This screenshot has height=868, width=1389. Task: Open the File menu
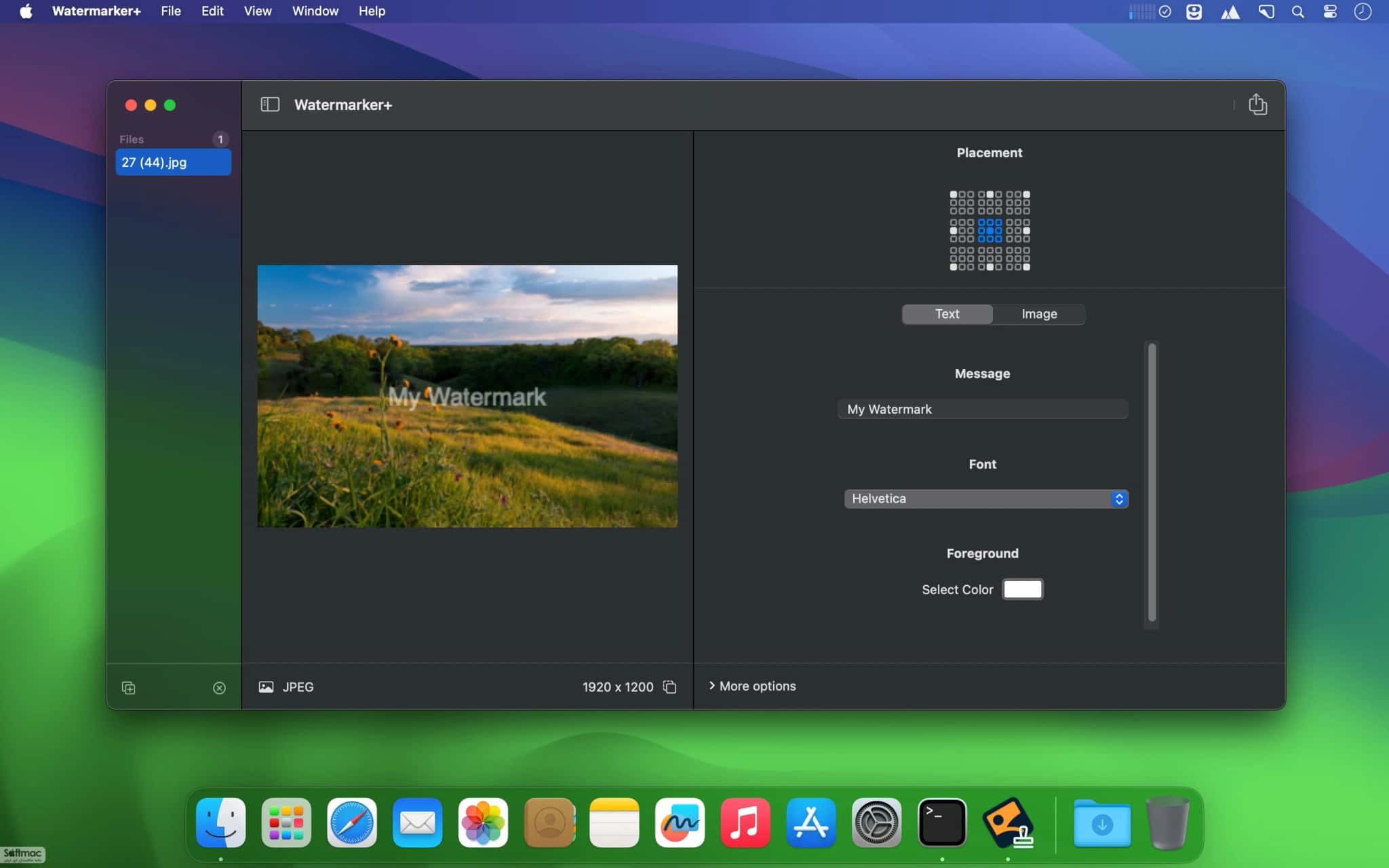pos(171,11)
